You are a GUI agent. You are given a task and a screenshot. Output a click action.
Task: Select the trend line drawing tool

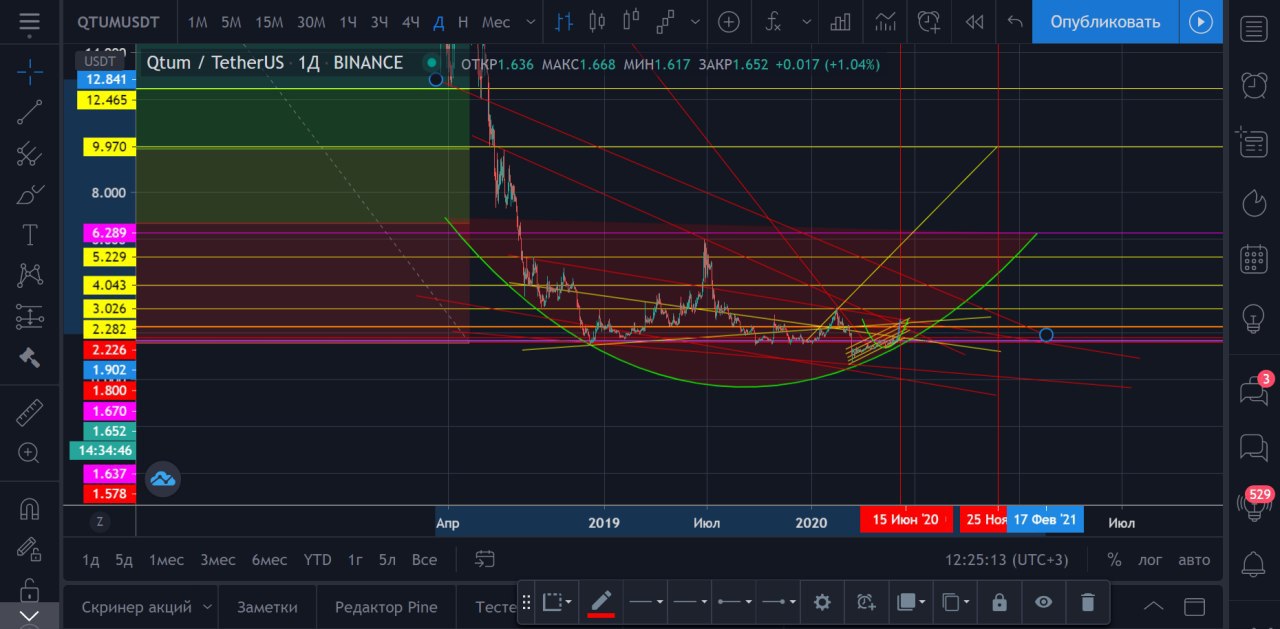tap(30, 112)
